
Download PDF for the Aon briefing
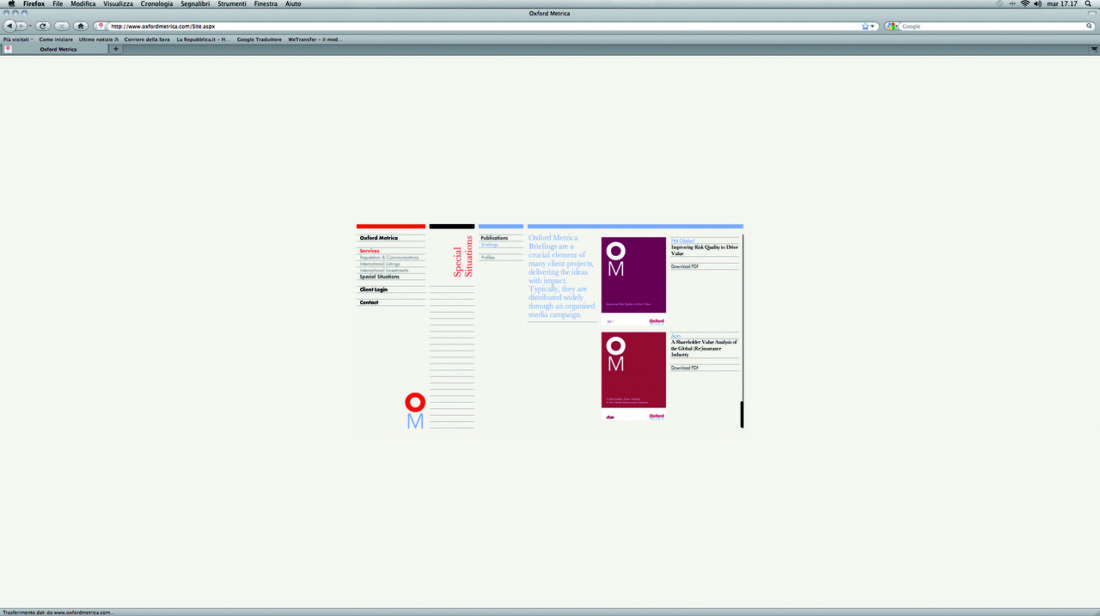[x=685, y=368]
